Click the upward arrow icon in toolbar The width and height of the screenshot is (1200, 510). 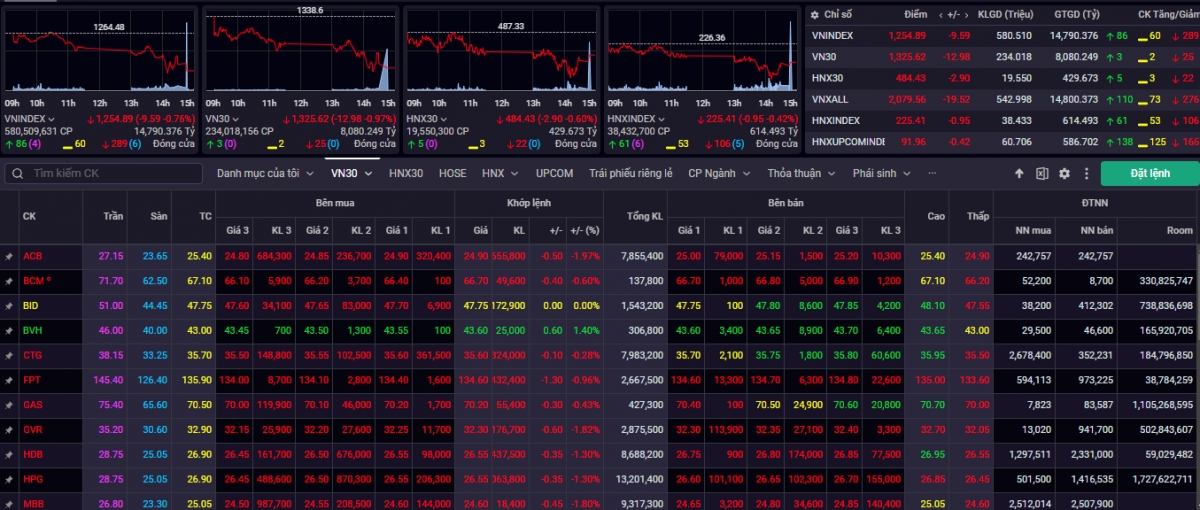[1019, 173]
